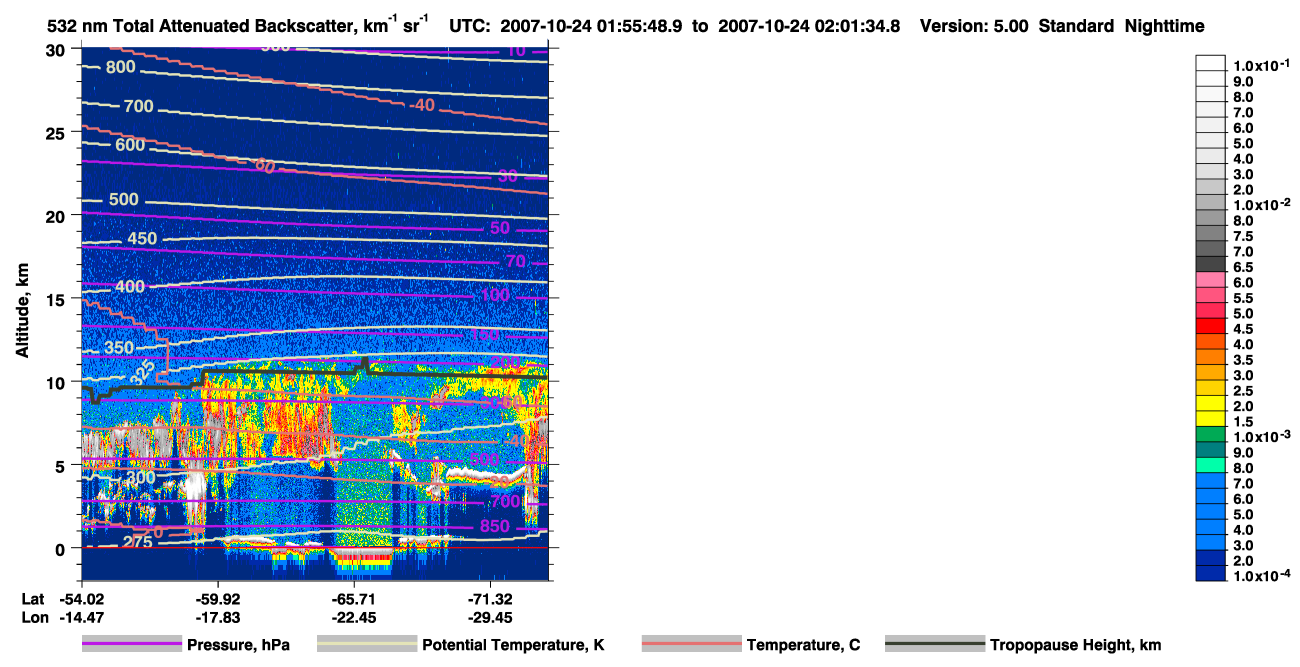Viewport: 1300px width, 667px height.
Task: Click the 275 contour label near the surface
Action: point(136,541)
